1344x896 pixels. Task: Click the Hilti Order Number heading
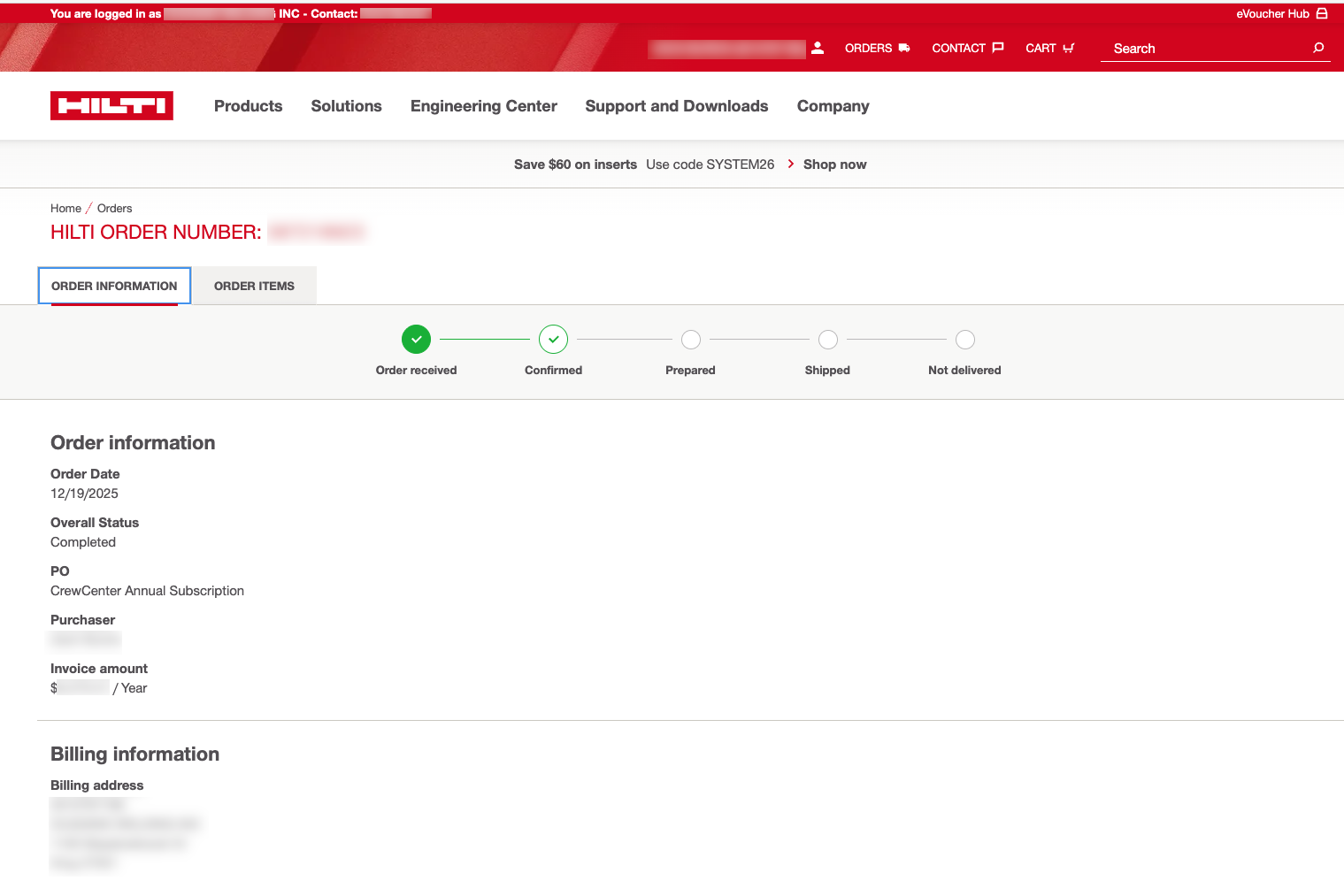pyautogui.click(x=156, y=232)
